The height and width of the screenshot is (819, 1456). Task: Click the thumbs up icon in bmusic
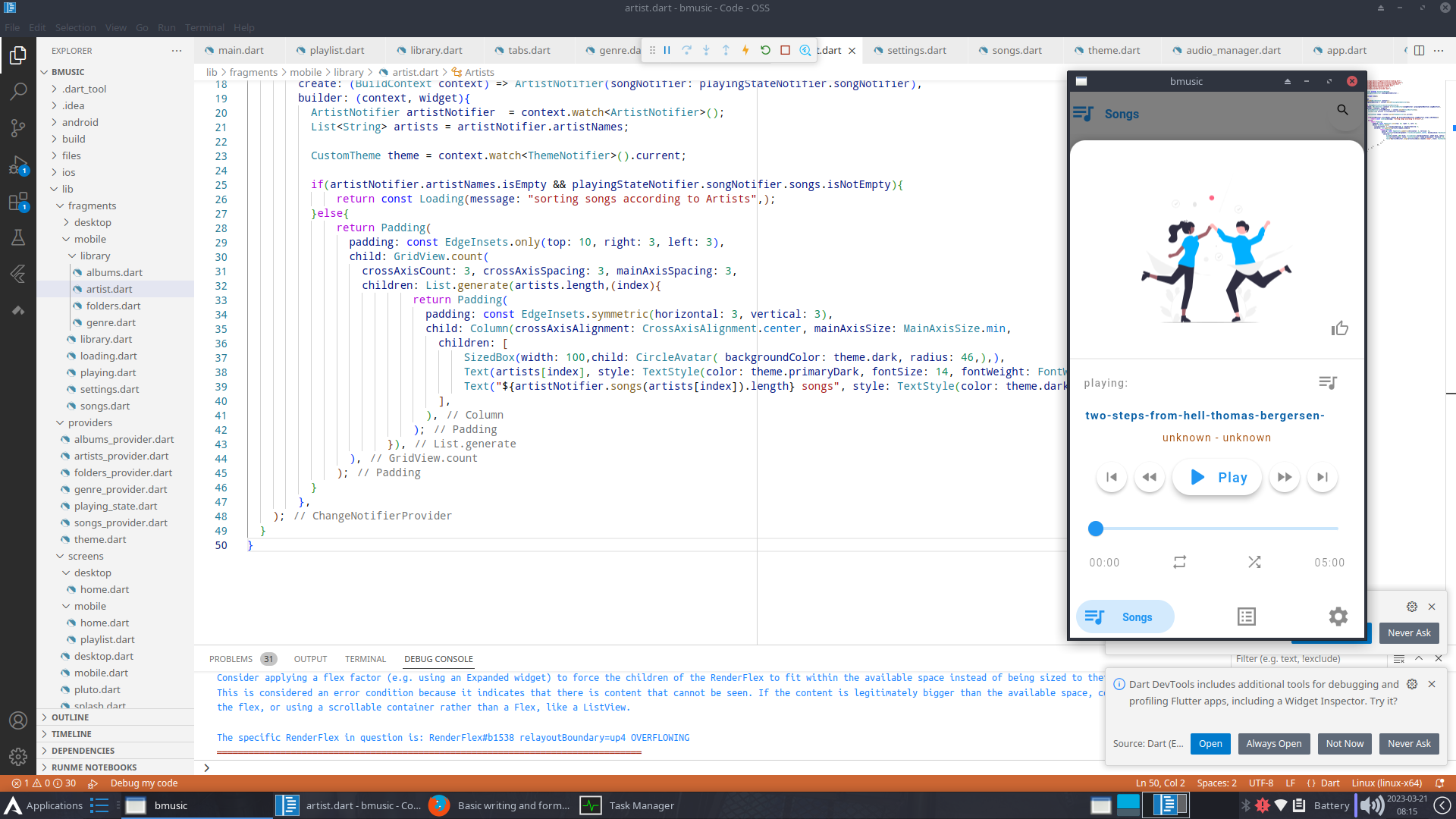click(1339, 328)
